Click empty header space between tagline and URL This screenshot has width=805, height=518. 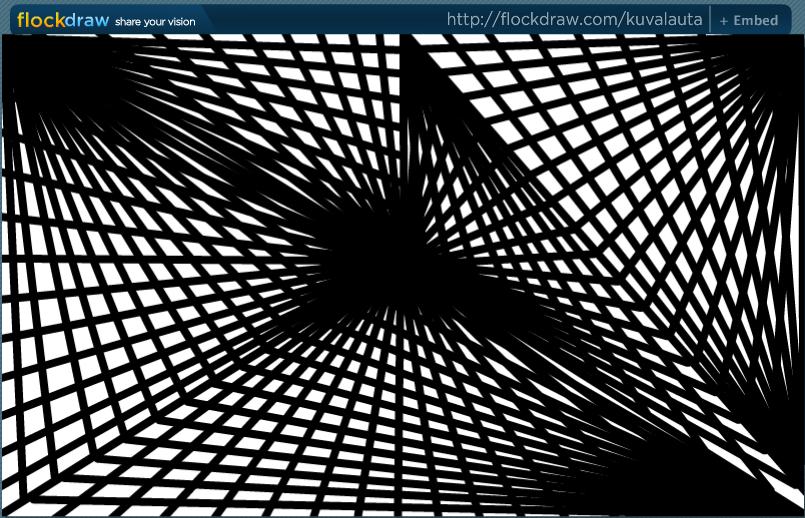(320, 20)
